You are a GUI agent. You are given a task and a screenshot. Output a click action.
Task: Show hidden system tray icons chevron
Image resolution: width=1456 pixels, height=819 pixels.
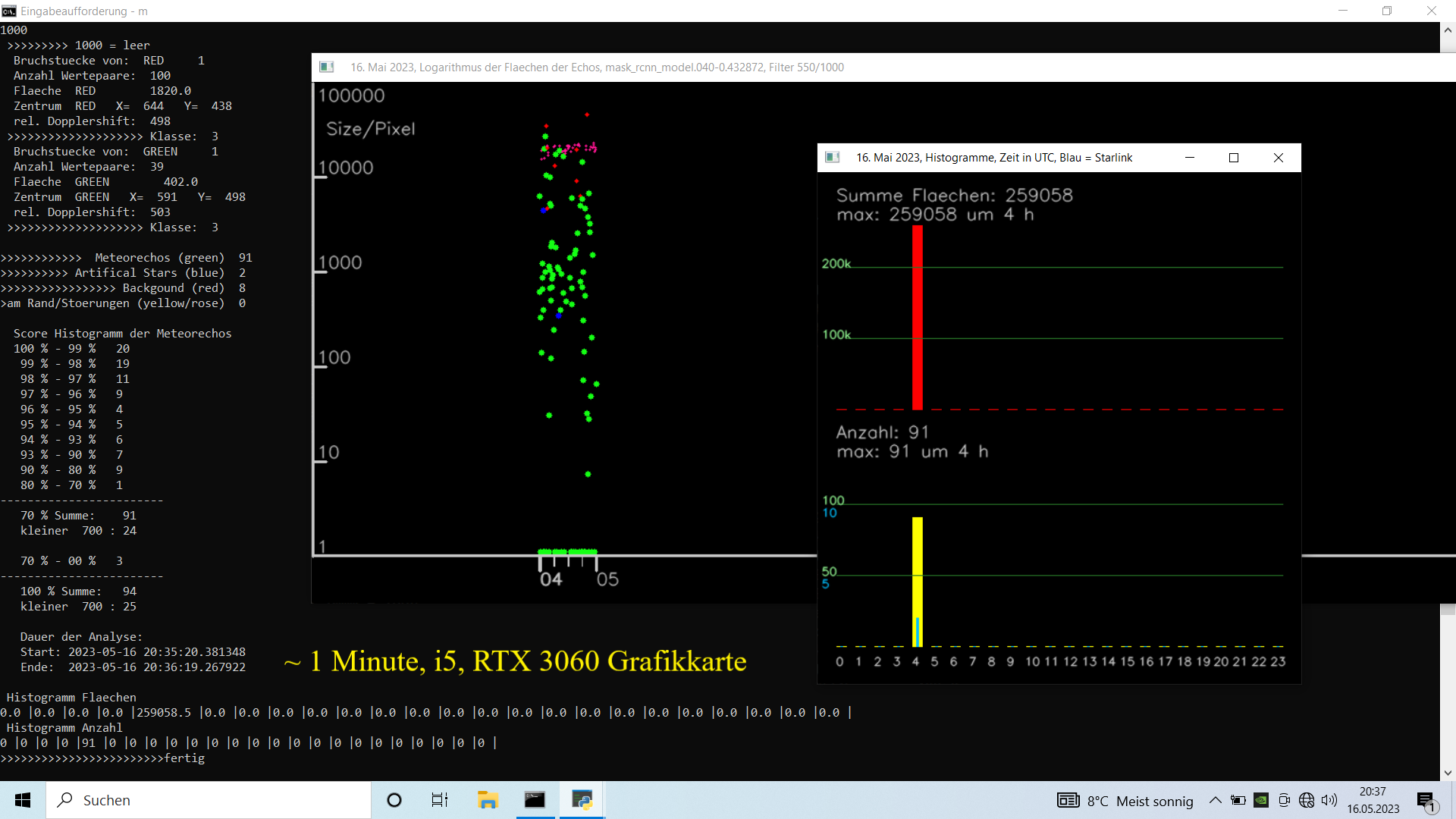pyautogui.click(x=1215, y=800)
